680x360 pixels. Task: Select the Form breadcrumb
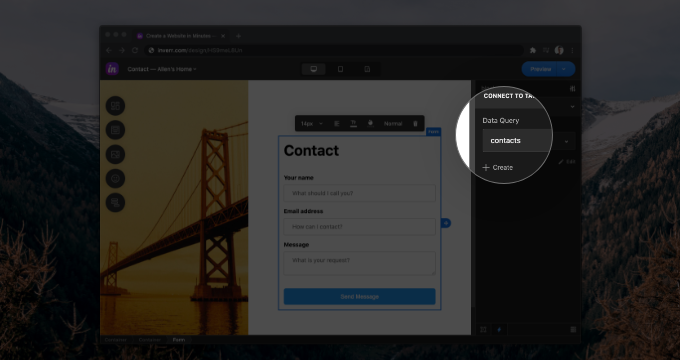[179, 340]
